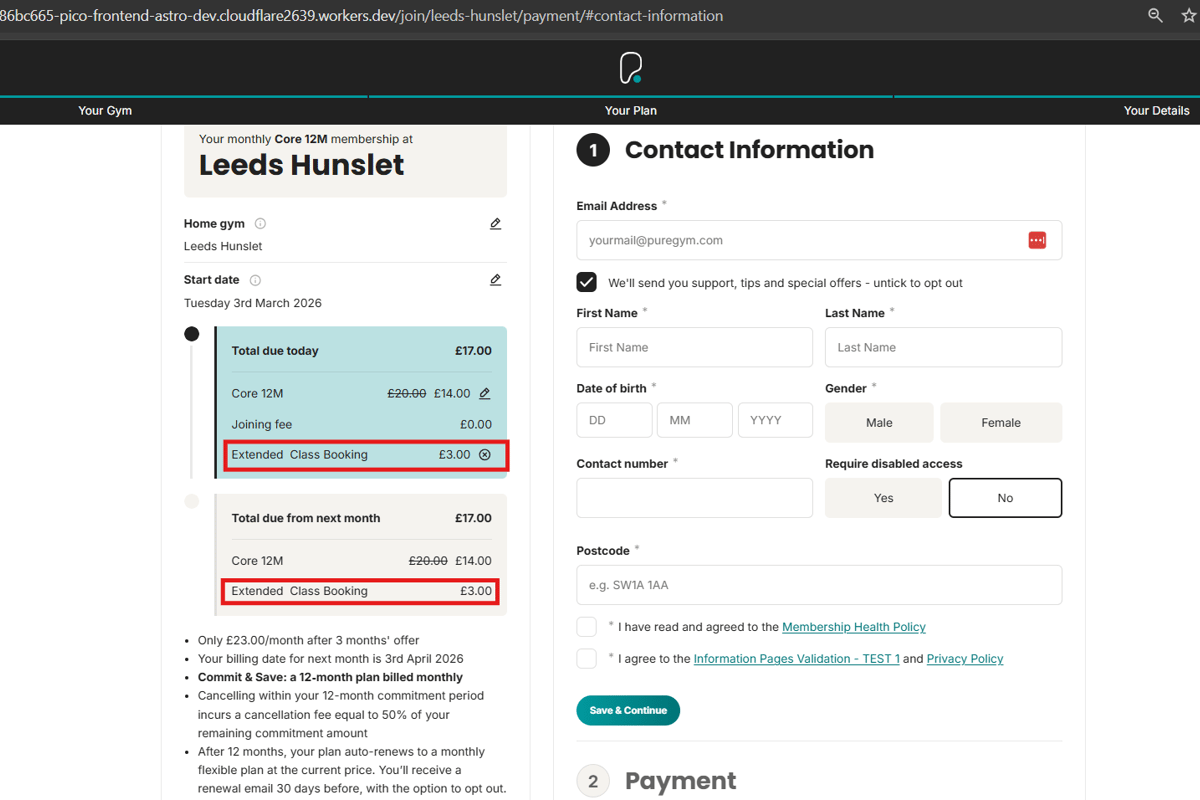Screen dimensions: 1200x800
Task: Click the MM date of birth field
Action: pos(695,420)
